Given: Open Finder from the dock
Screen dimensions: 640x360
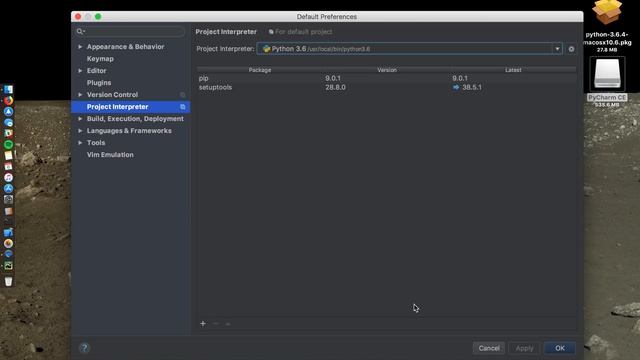Looking at the screenshot, I should [8, 89].
